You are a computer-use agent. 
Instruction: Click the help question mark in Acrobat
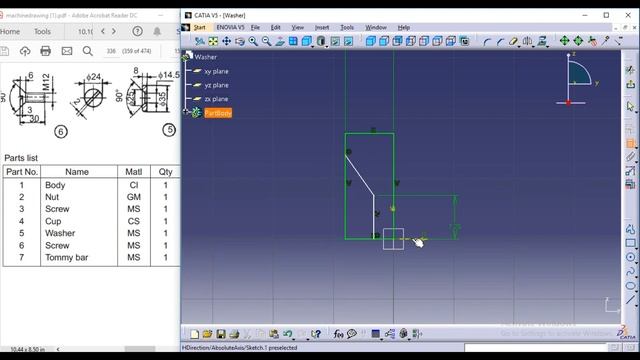pos(138,31)
